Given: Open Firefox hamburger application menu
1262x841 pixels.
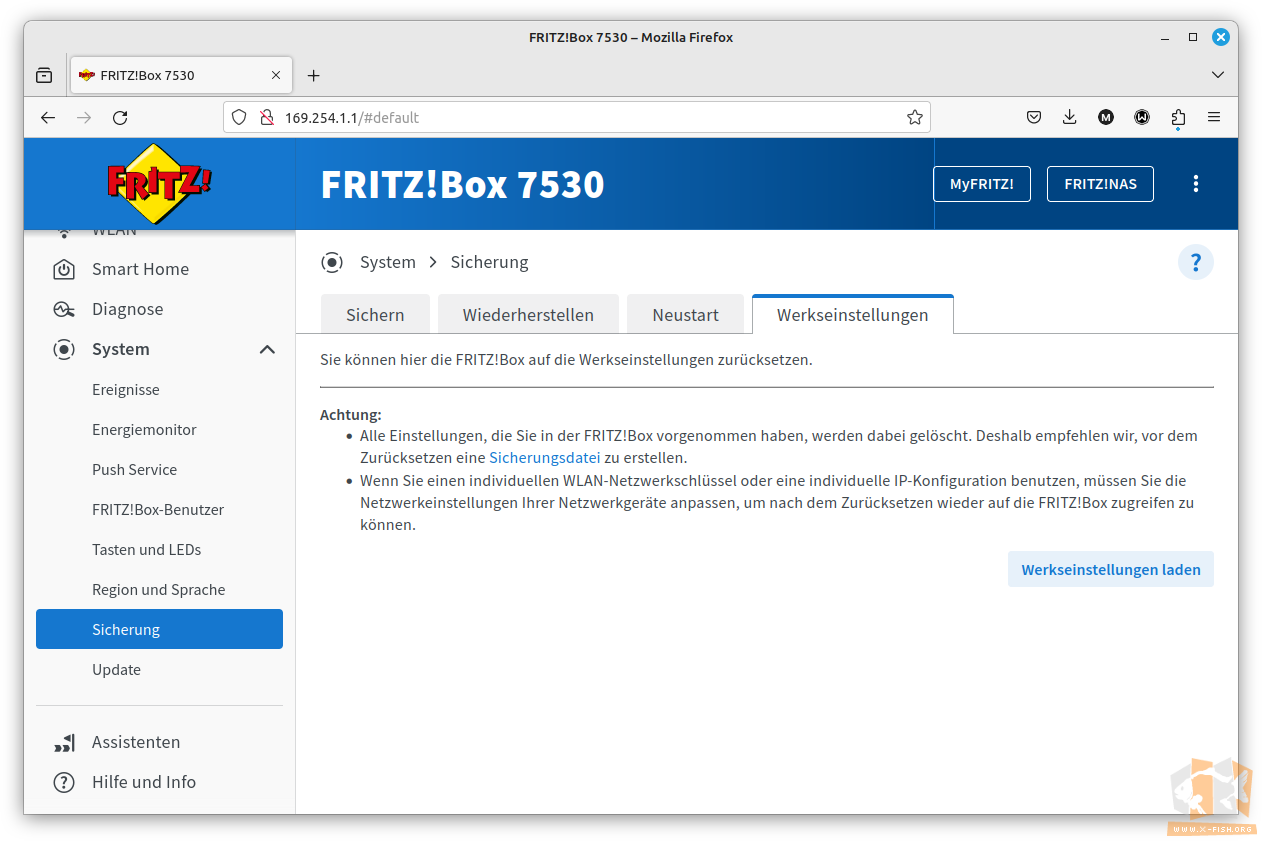Looking at the screenshot, I should [x=1214, y=117].
